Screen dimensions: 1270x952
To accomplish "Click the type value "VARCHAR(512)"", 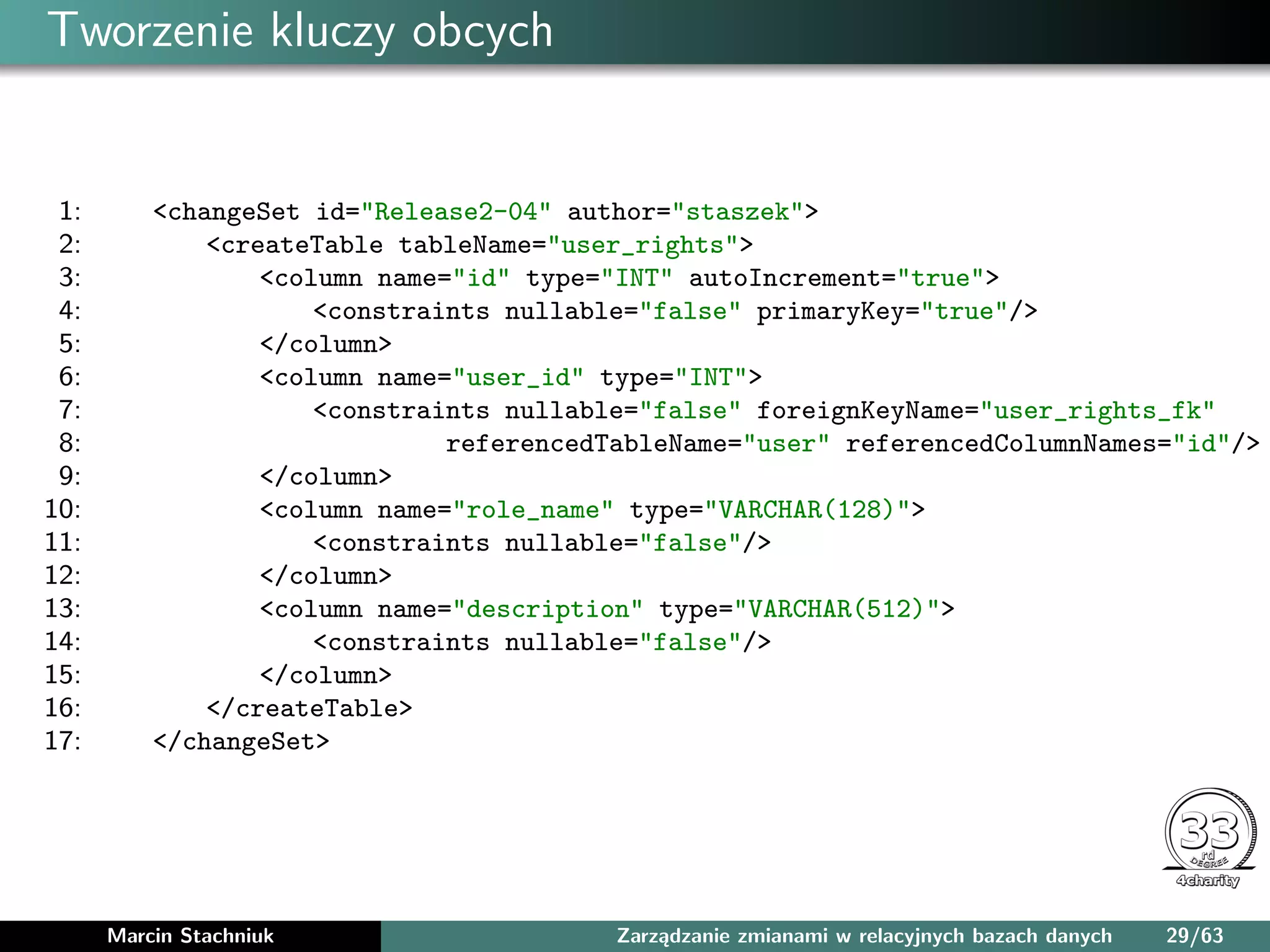I will coord(837,609).
